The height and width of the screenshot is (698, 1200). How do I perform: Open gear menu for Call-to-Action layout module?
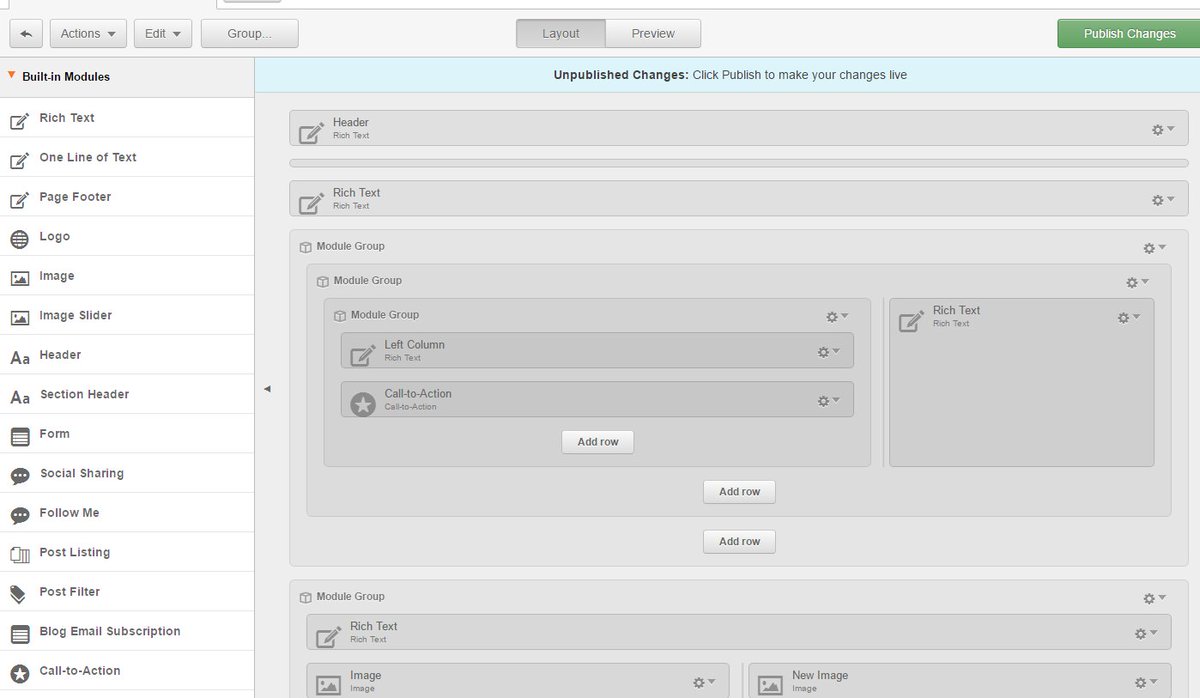829,400
